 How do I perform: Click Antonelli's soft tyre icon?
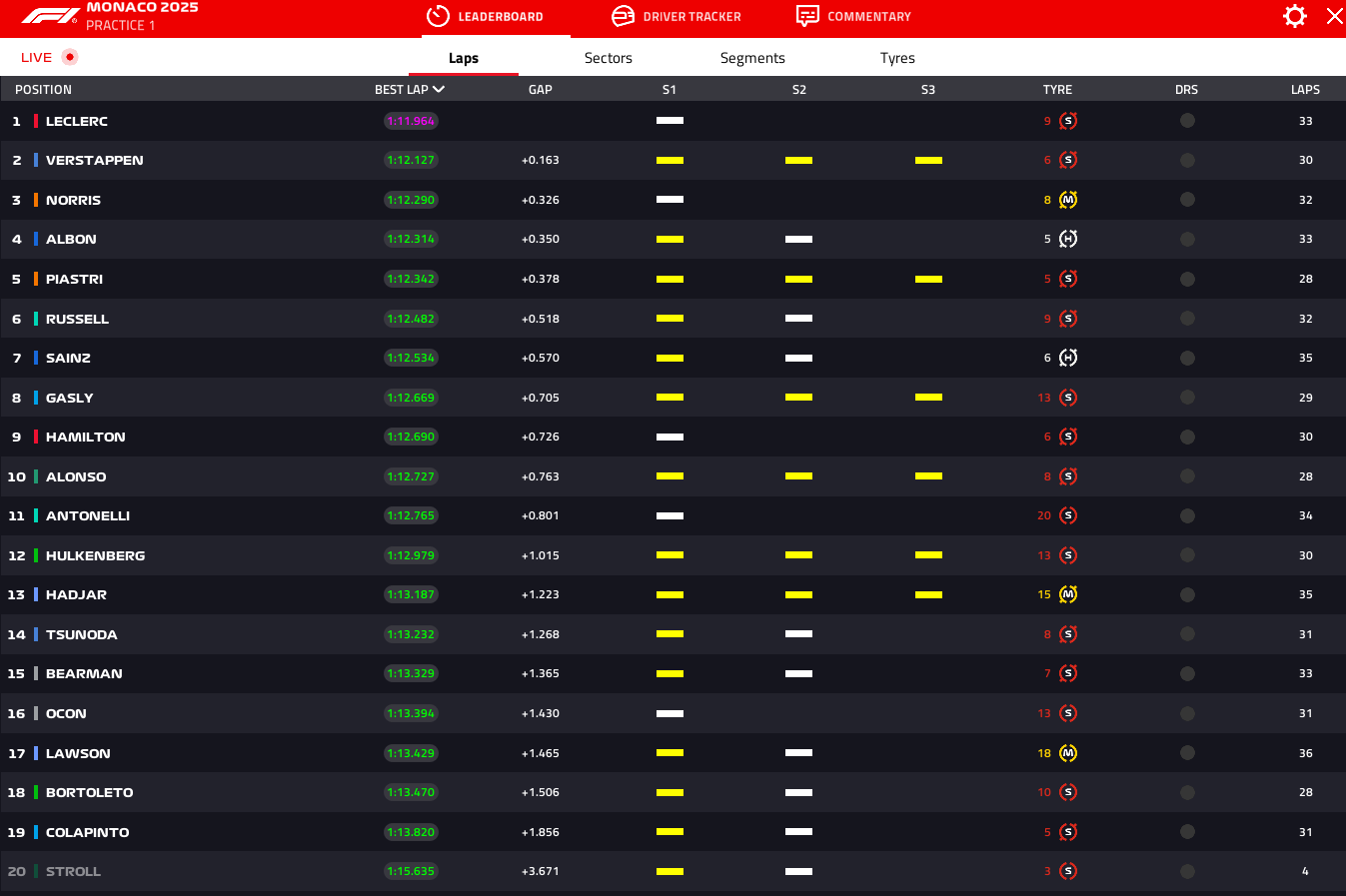[x=1068, y=515]
